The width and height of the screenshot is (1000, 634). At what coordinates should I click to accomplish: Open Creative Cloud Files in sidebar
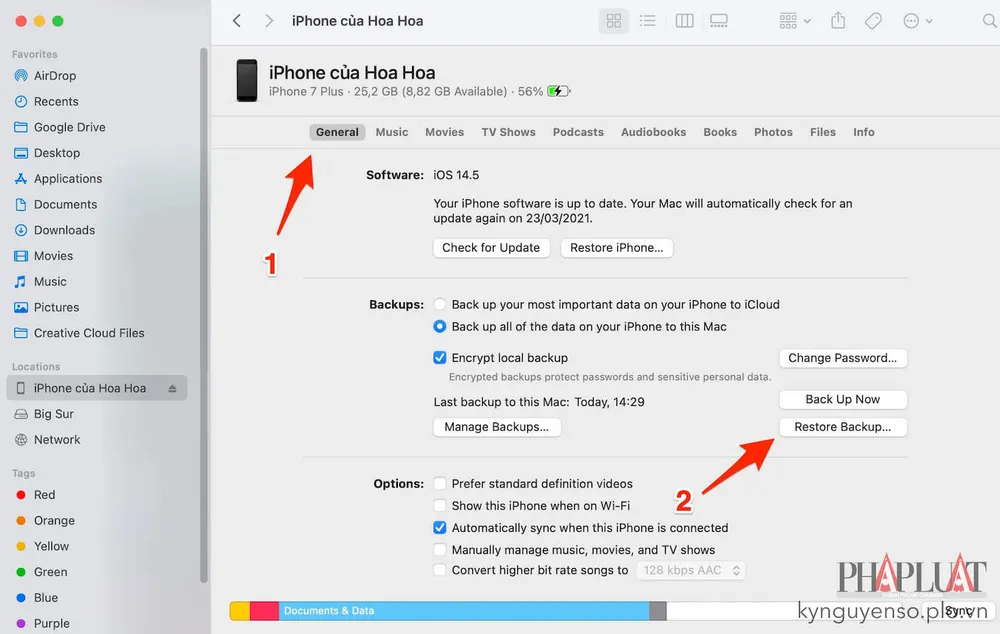(88, 333)
